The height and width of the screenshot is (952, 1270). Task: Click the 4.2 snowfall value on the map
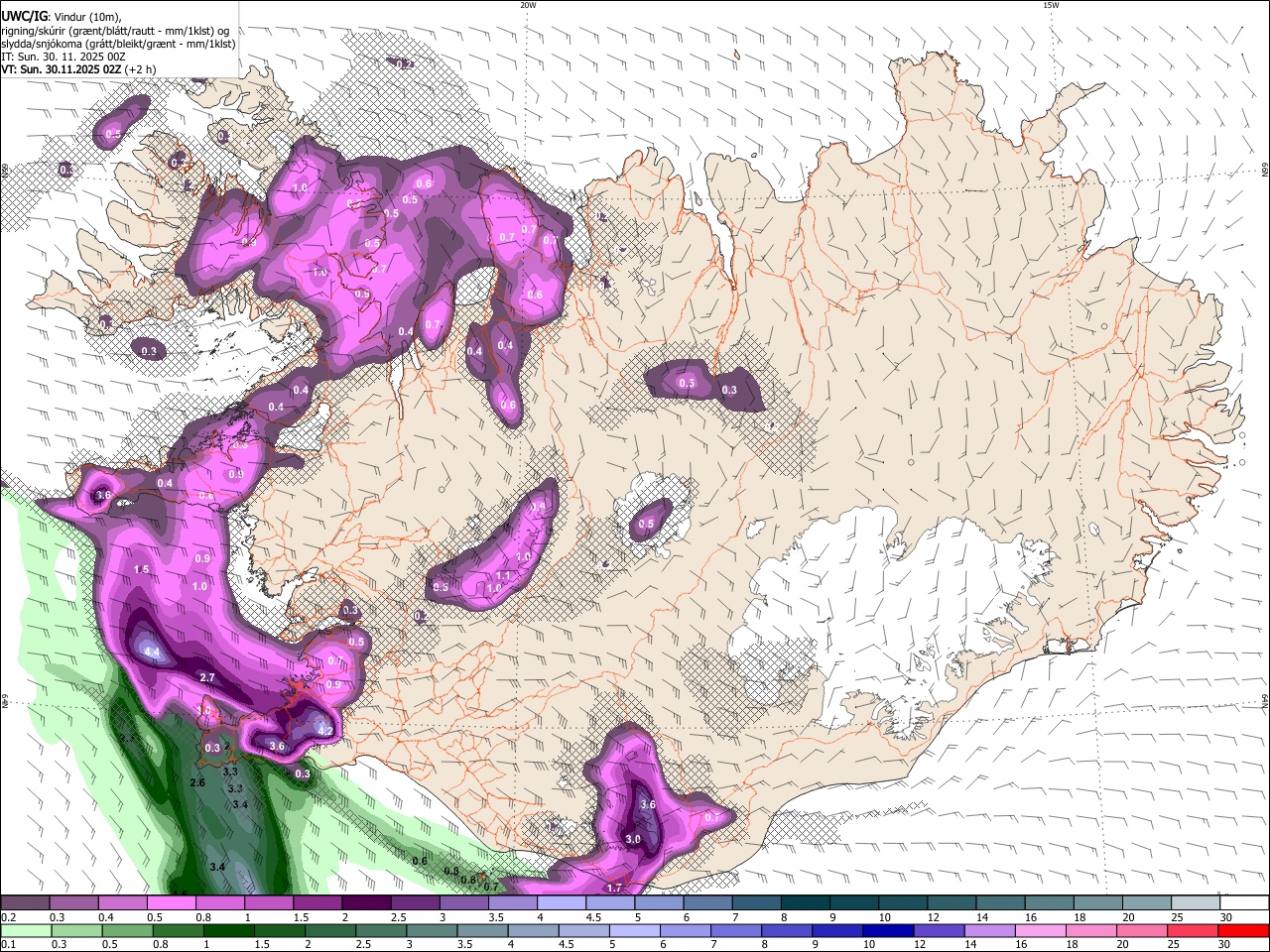(324, 731)
